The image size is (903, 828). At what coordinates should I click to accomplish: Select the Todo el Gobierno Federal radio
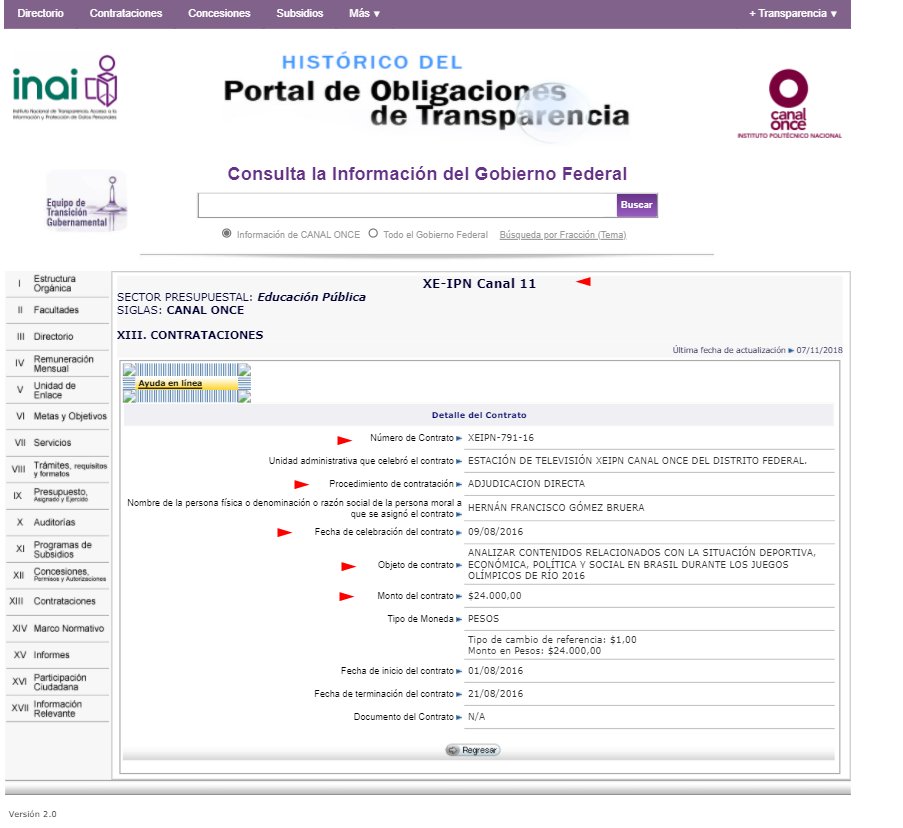[373, 234]
